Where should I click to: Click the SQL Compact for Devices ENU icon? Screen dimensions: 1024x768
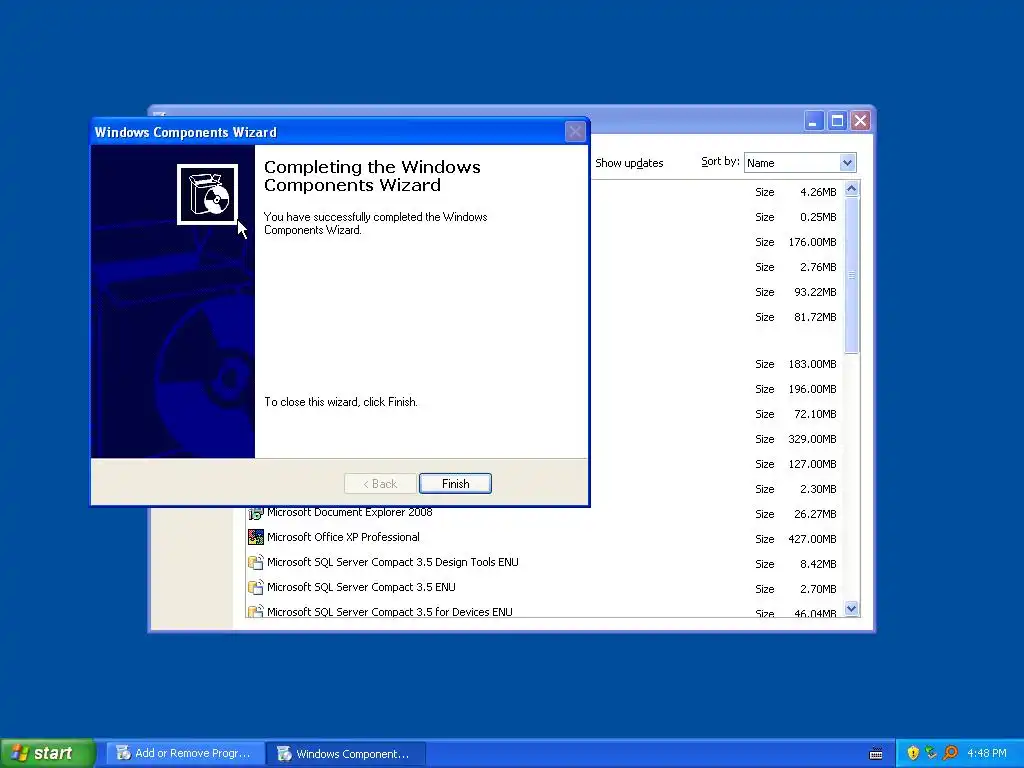point(255,611)
